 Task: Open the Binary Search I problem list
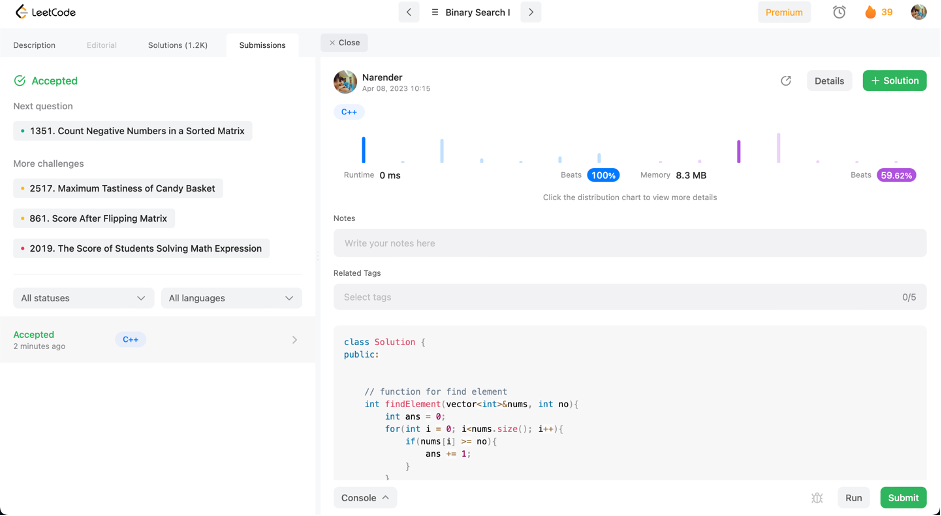[470, 12]
